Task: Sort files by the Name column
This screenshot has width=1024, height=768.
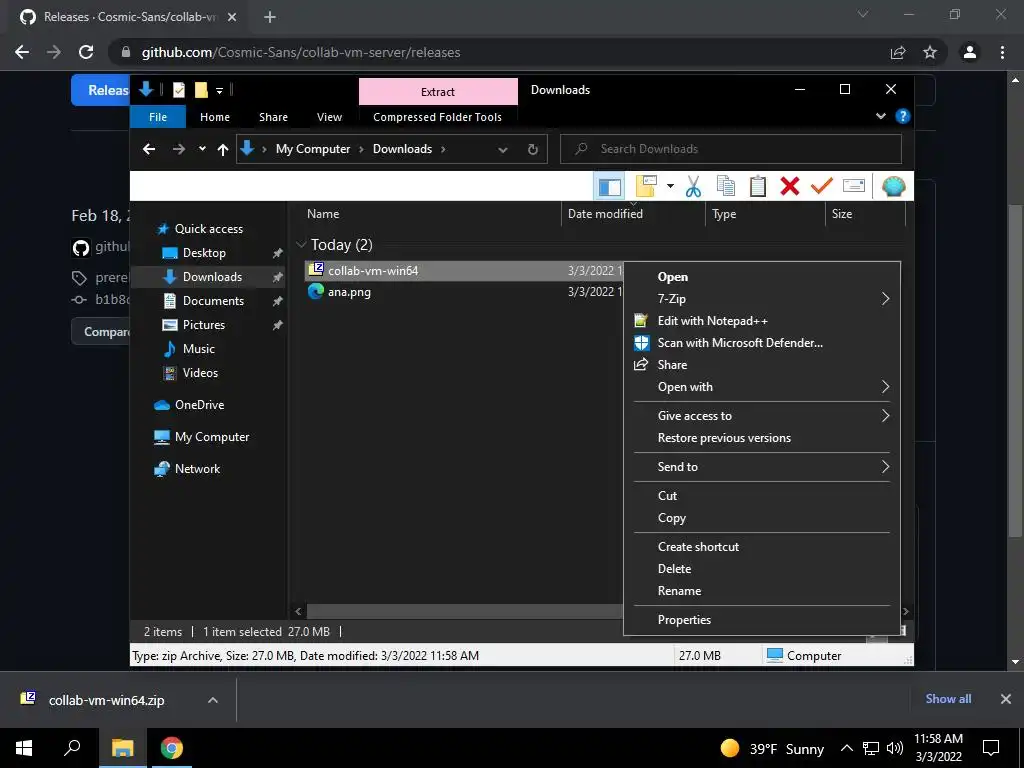Action: coord(323,214)
